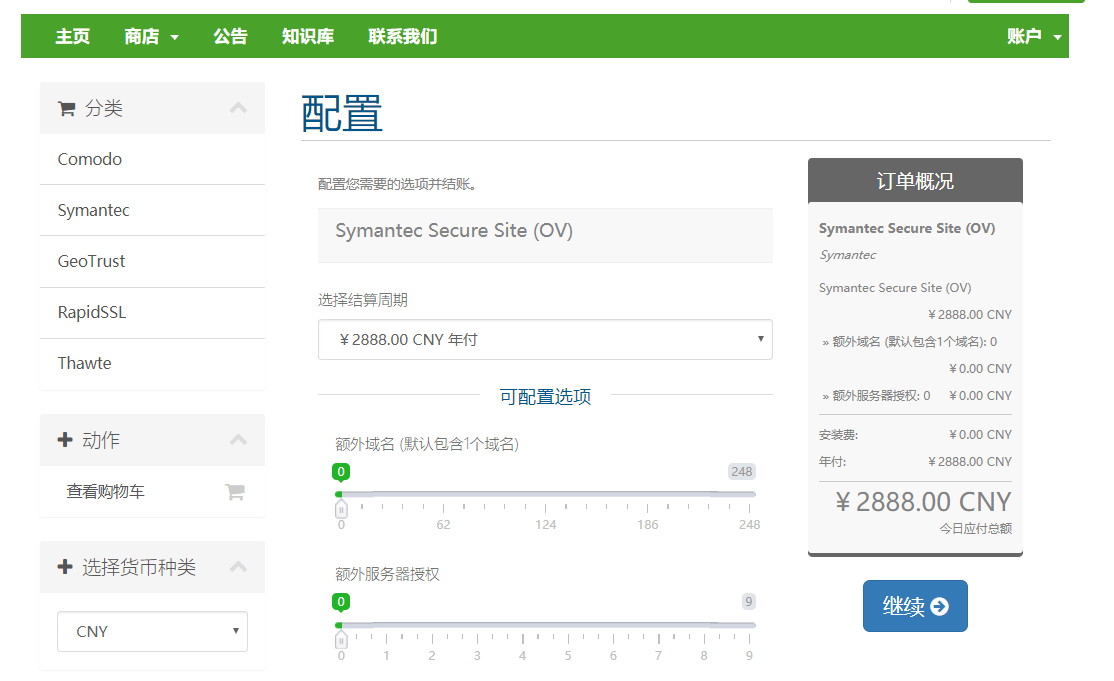The height and width of the screenshot is (681, 1114).
Task: Open the 商店 menu
Action: [x=151, y=37]
